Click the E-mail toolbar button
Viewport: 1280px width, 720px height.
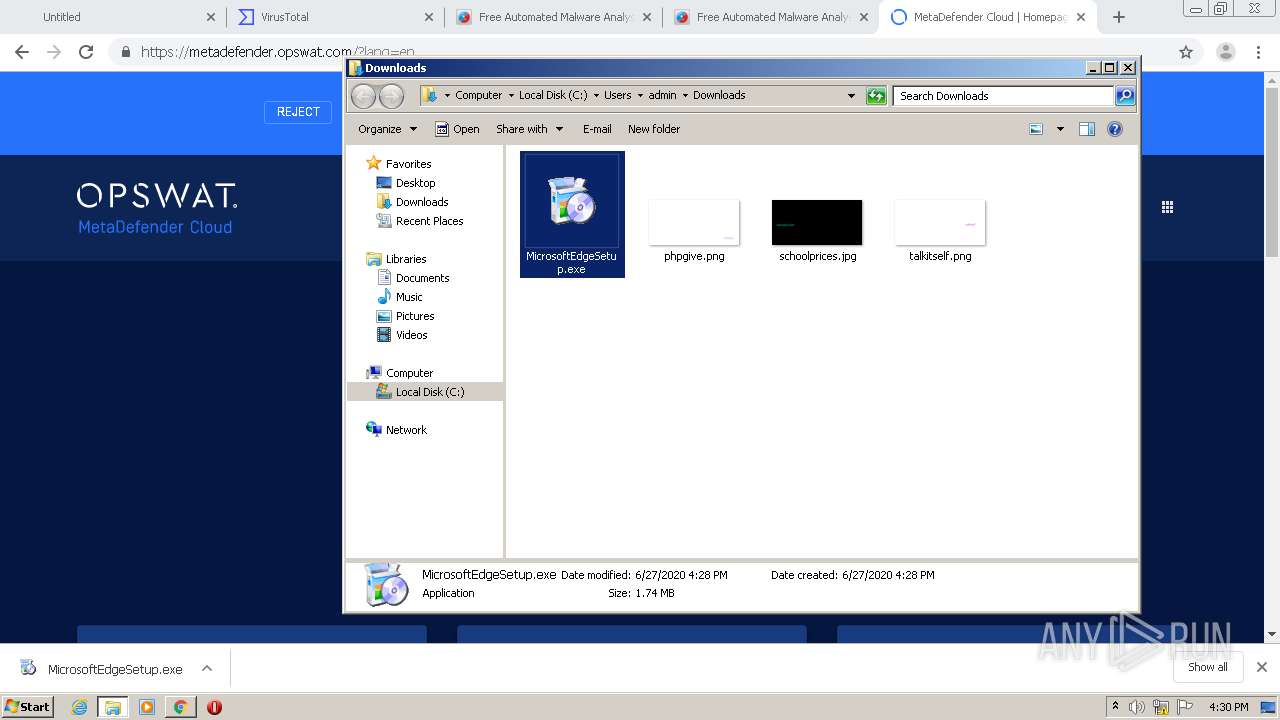click(x=597, y=129)
